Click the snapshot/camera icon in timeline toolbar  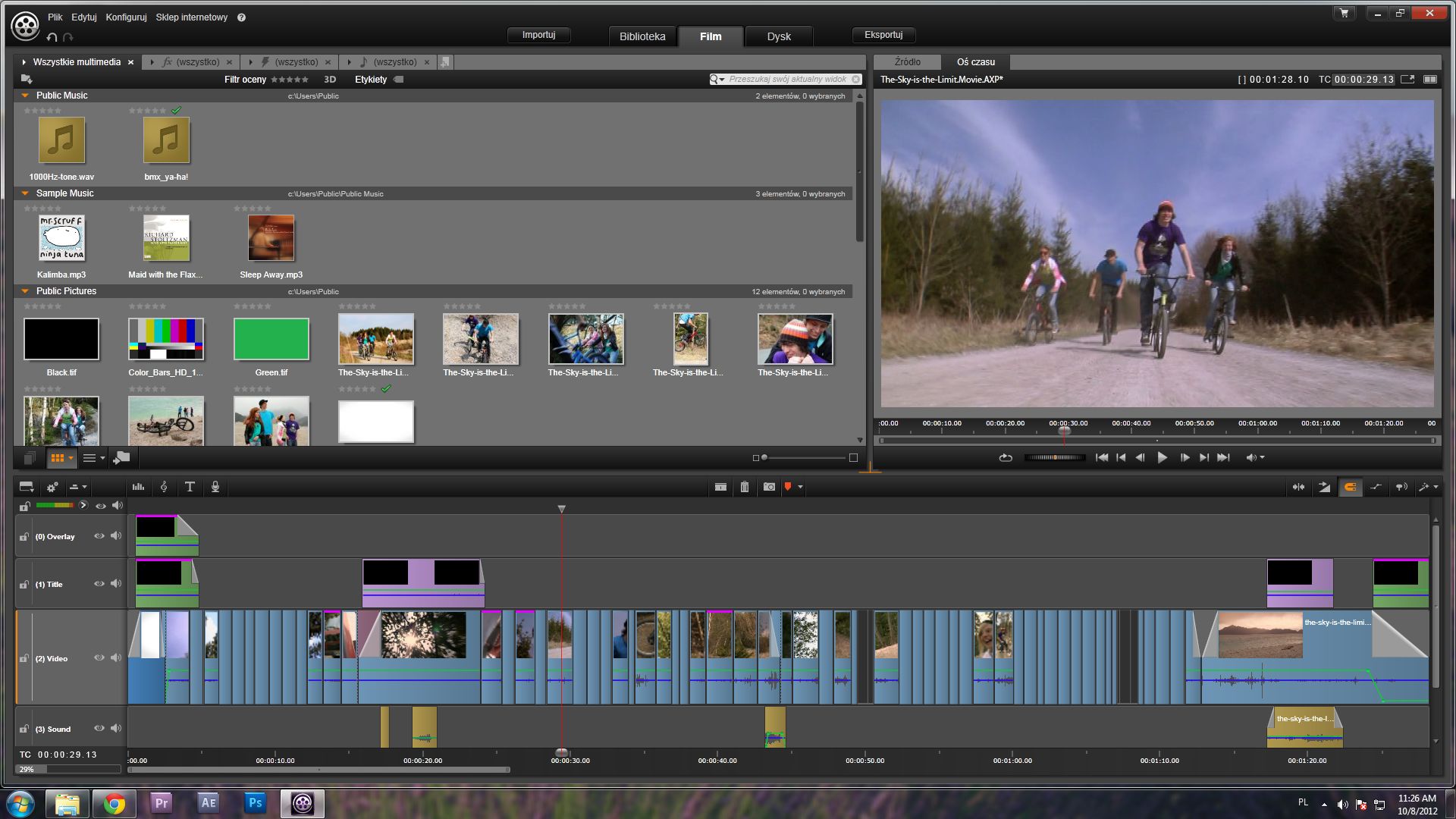click(768, 488)
